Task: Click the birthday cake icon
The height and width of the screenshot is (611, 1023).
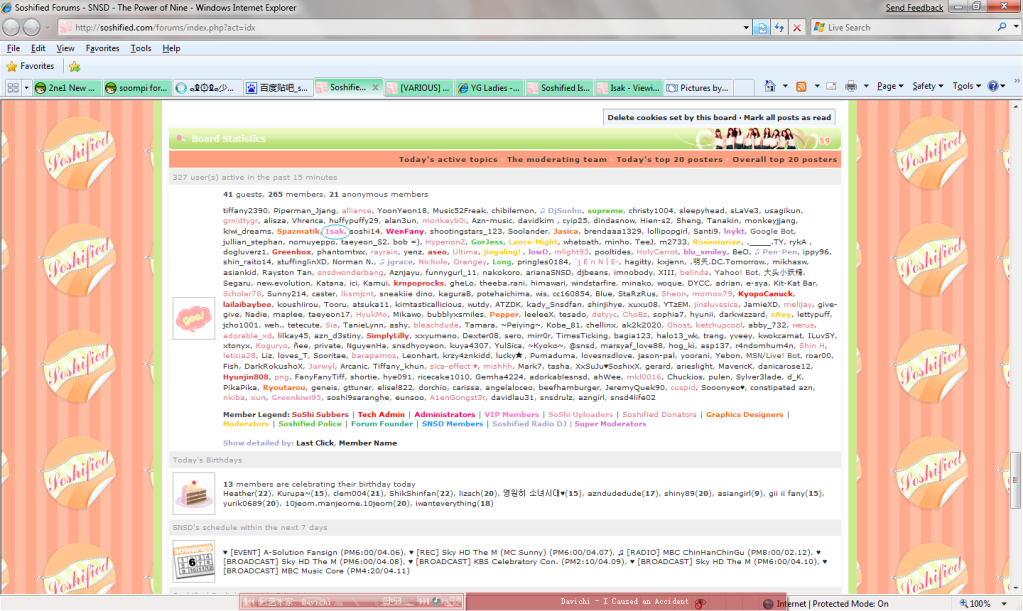Action: click(194, 494)
